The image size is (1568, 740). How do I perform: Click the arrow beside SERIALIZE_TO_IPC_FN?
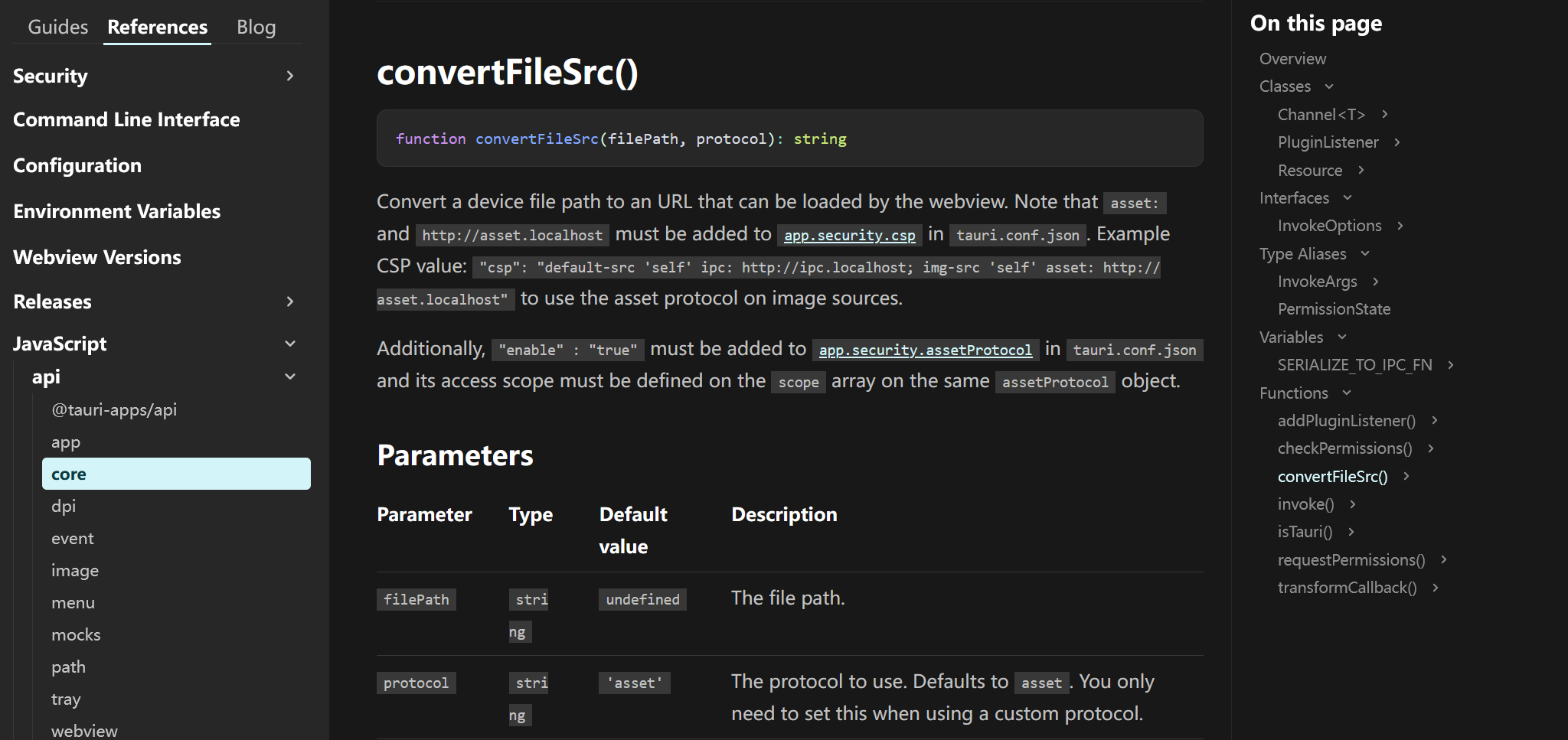coord(1451,365)
